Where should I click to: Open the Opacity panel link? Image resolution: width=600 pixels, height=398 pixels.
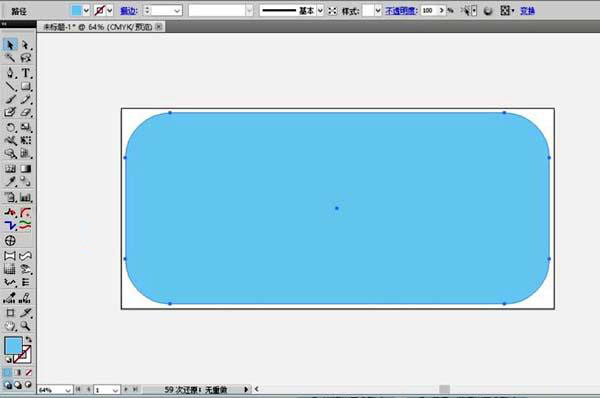coord(401,11)
